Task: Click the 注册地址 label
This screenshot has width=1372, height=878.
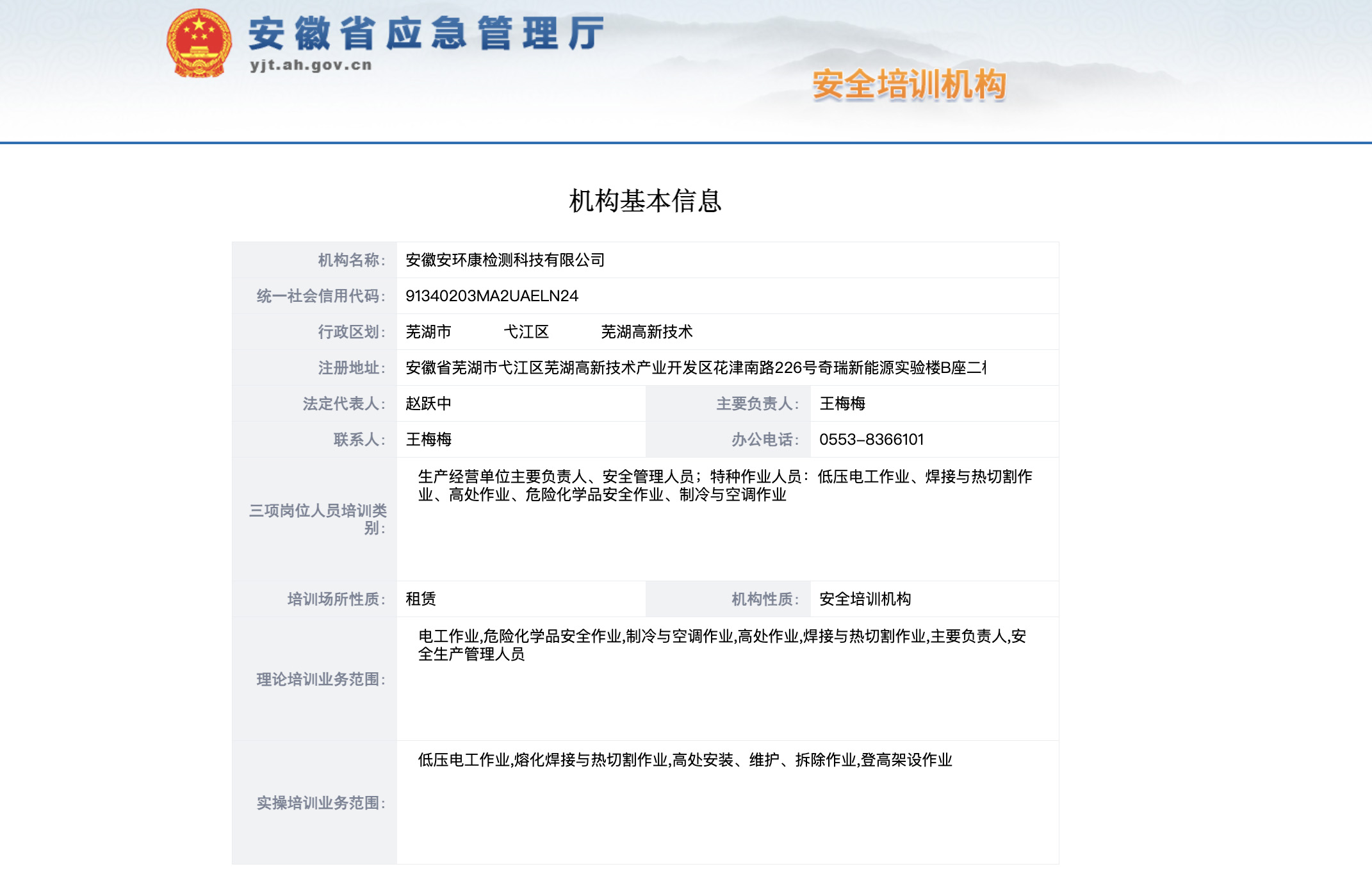Action: 352,367
